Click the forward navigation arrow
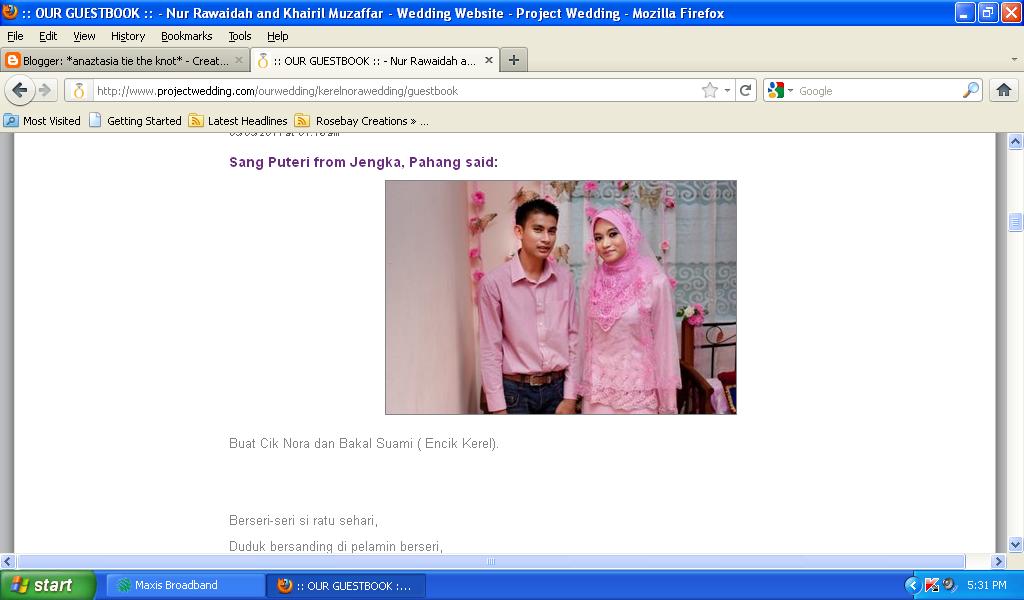This screenshot has width=1024, height=600. click(44, 90)
